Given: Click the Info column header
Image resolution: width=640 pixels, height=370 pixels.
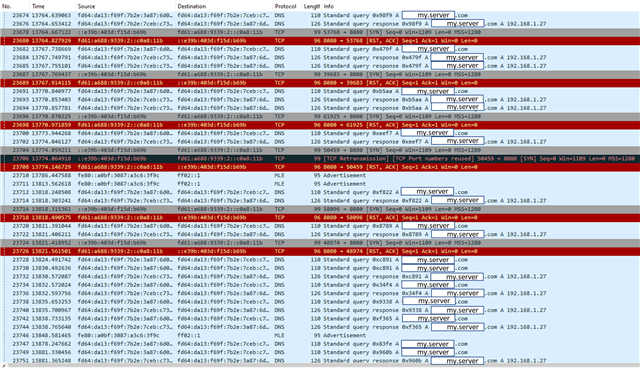Looking at the screenshot, I should (480, 6).
